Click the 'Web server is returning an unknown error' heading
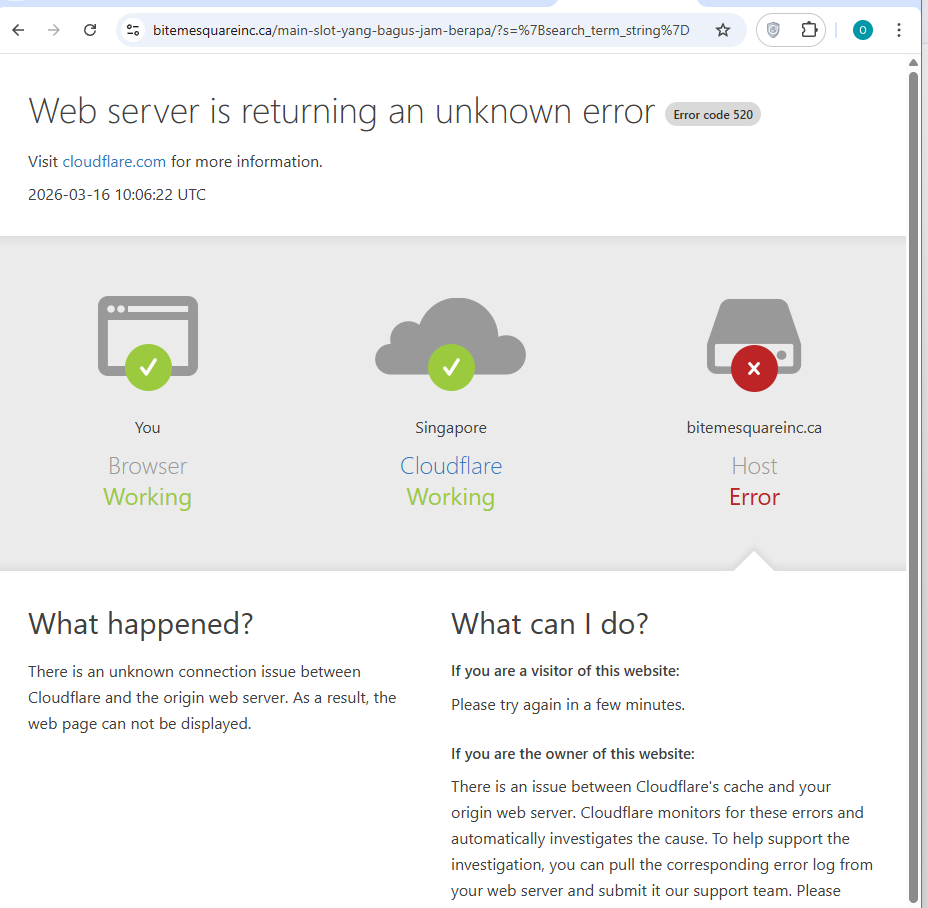Screen dimensions: 928x908 pos(341,111)
